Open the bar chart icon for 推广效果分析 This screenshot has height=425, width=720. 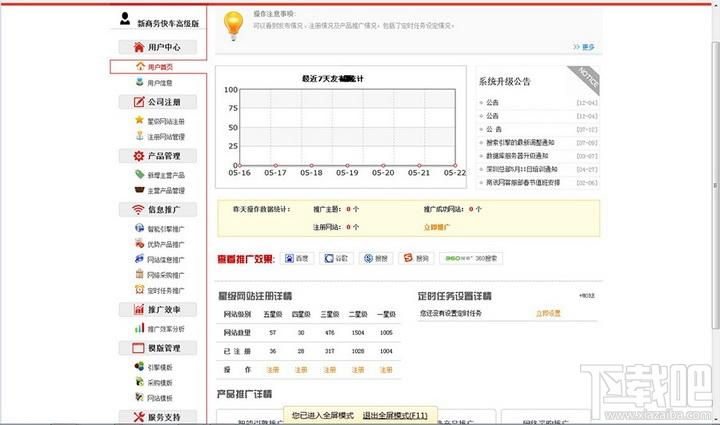[x=140, y=328]
